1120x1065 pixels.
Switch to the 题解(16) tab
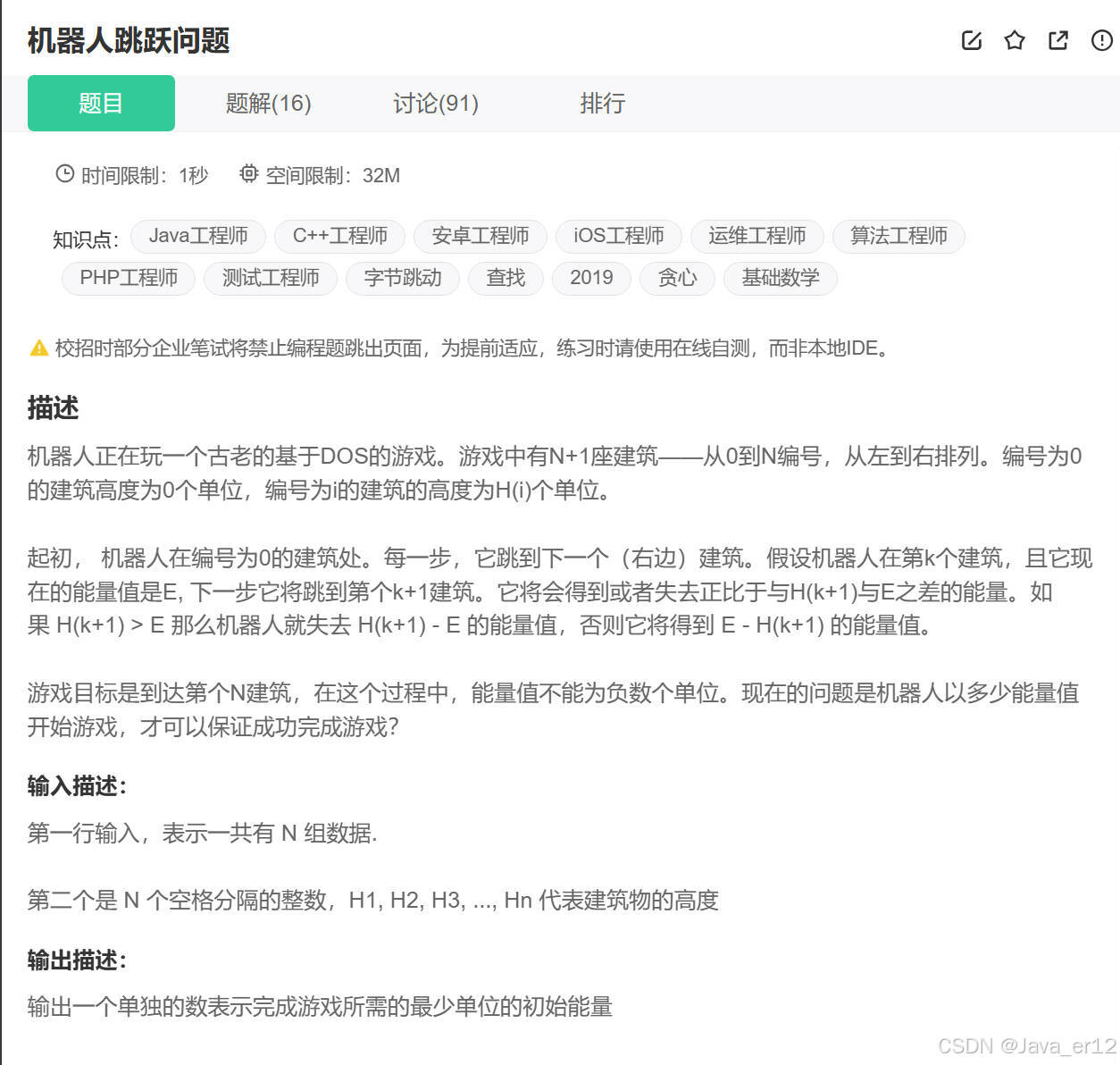click(267, 103)
